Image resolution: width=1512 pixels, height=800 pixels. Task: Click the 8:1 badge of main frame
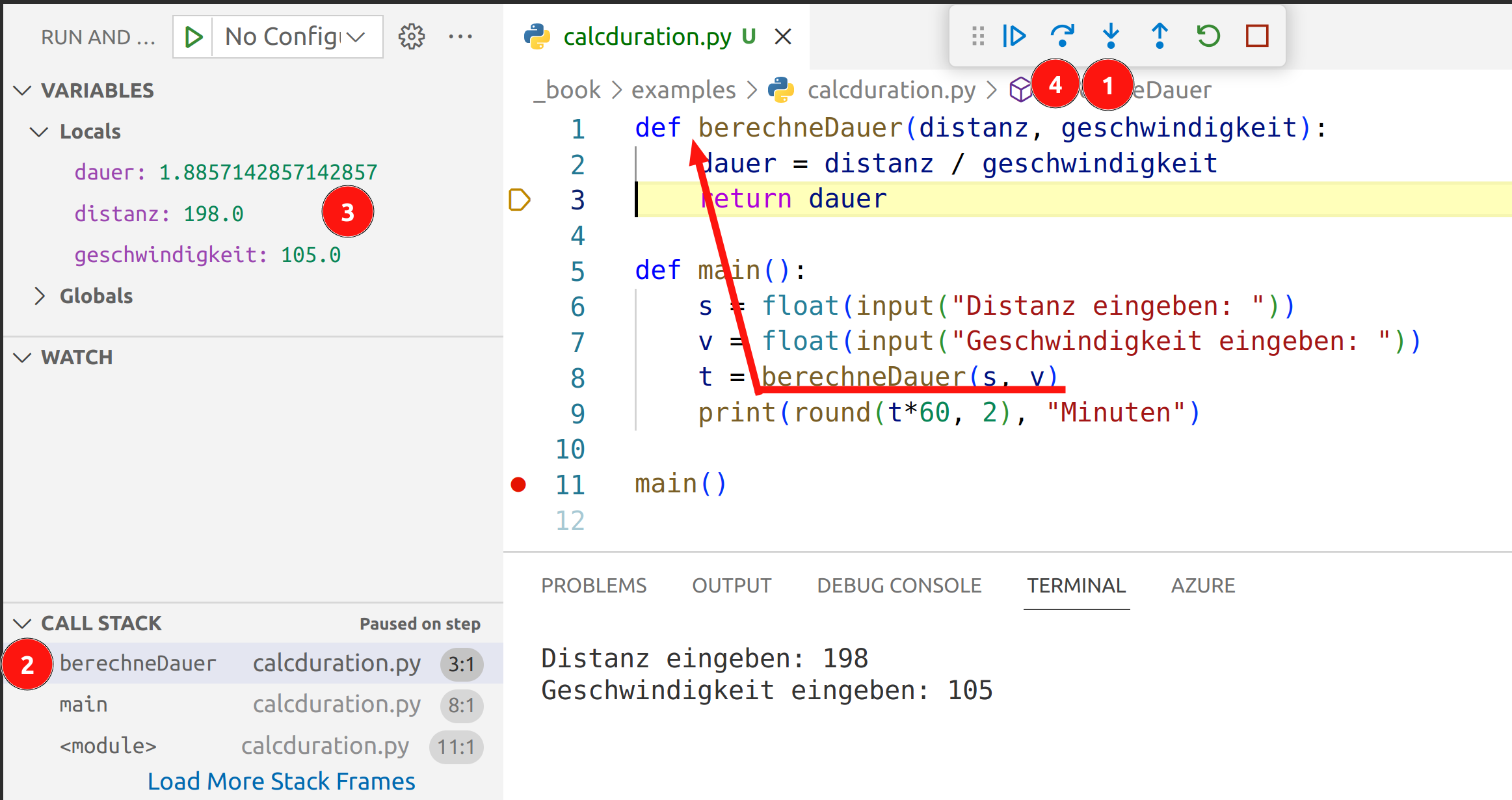pyautogui.click(x=462, y=705)
